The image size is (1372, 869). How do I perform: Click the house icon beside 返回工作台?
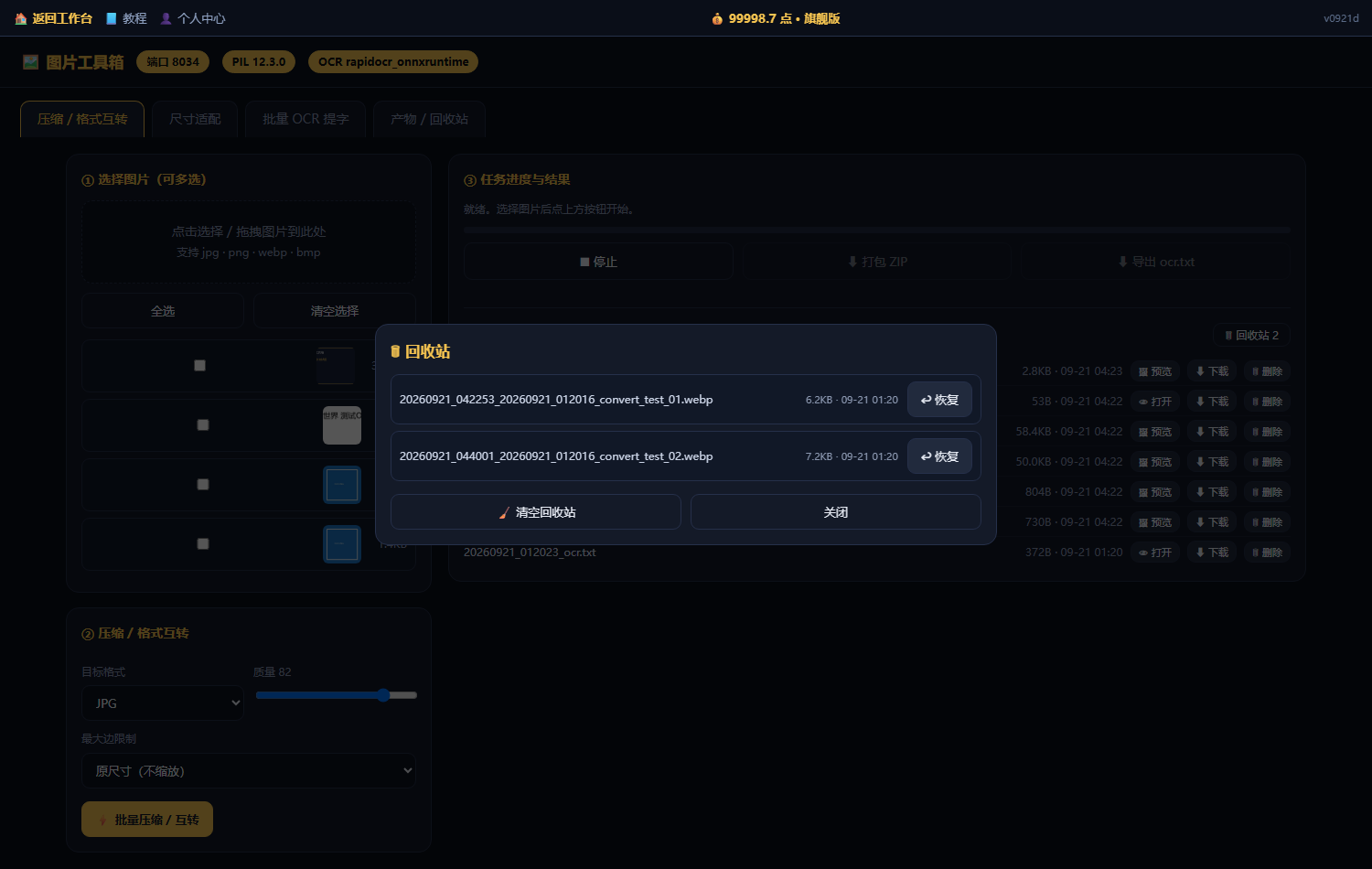21,18
